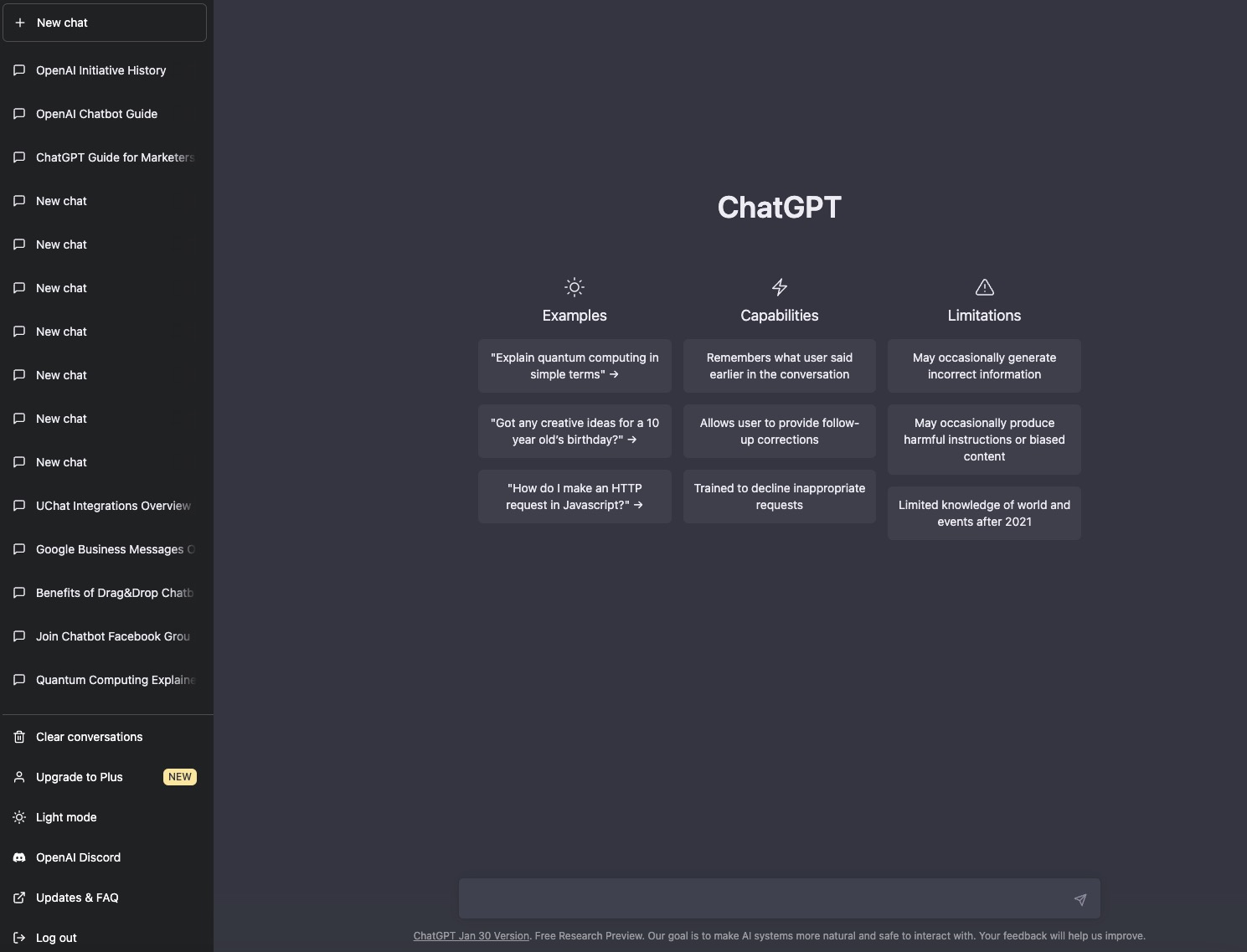Select the ChatGPT Guide for Marketers chat

coord(115,157)
